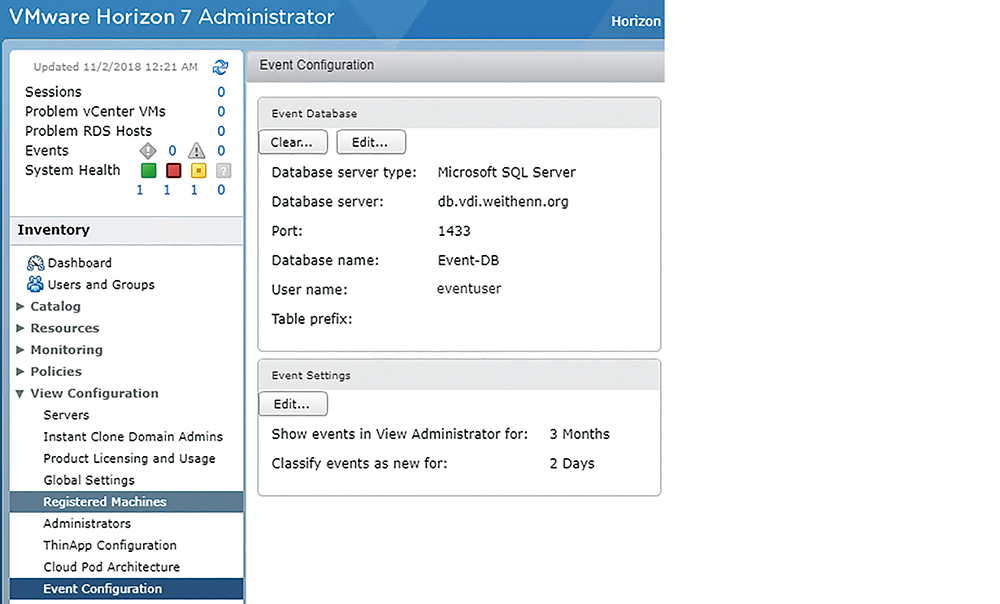Open Dashboard via its gauge icon

36,263
